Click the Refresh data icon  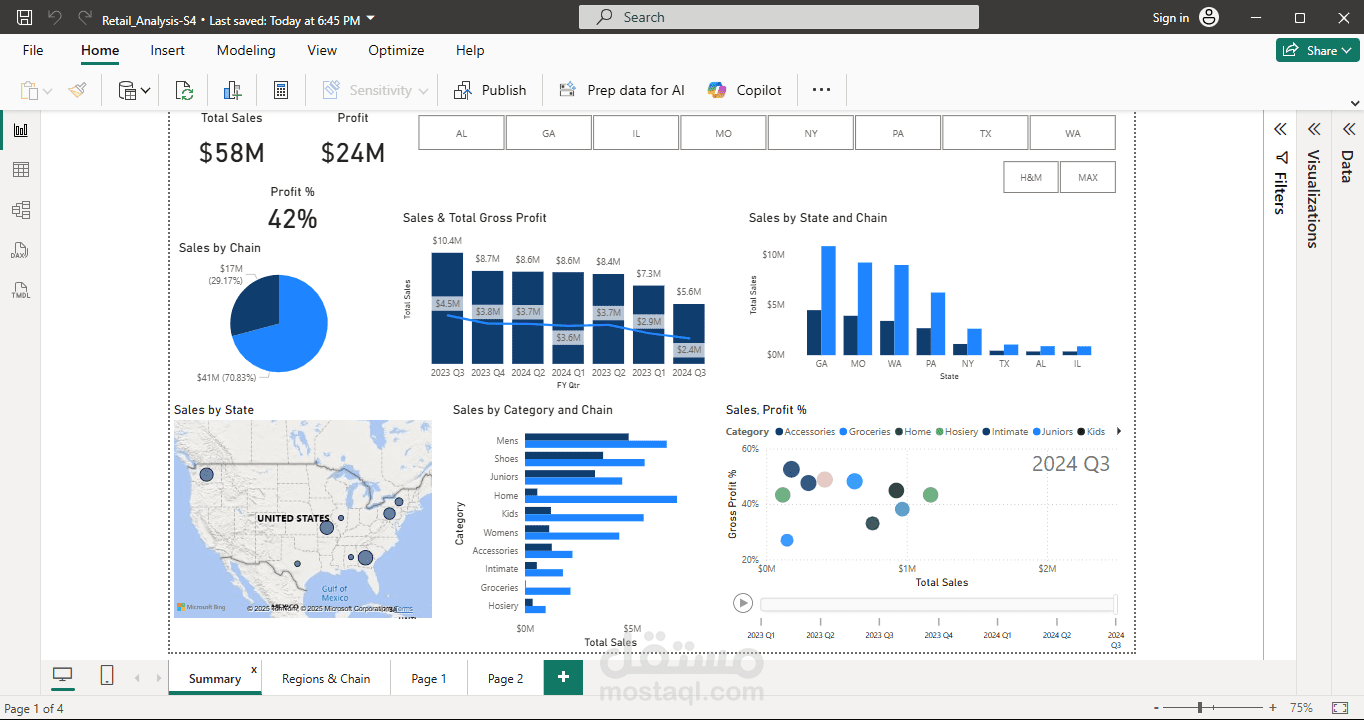click(184, 90)
